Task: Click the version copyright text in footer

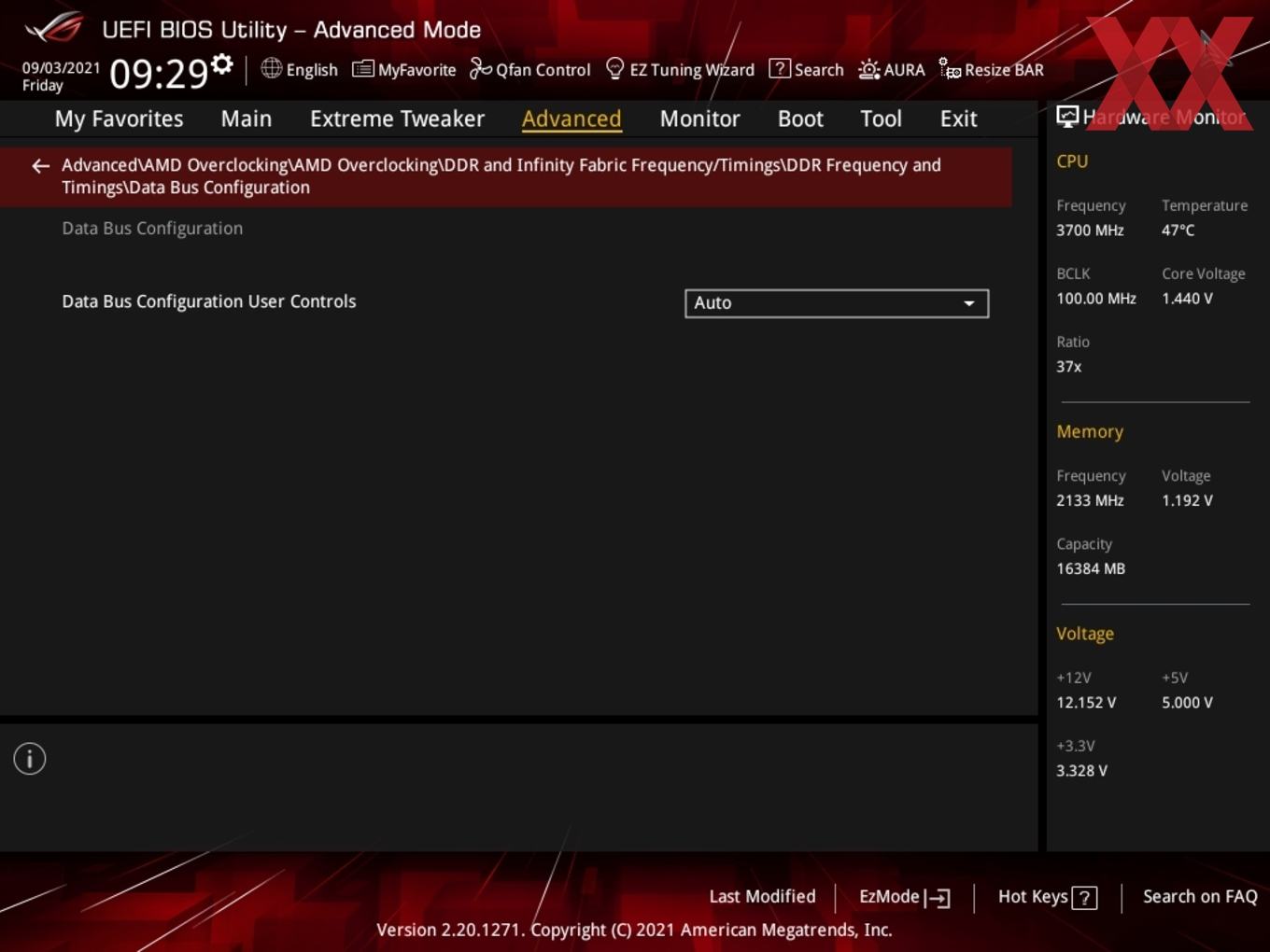Action: tap(634, 930)
